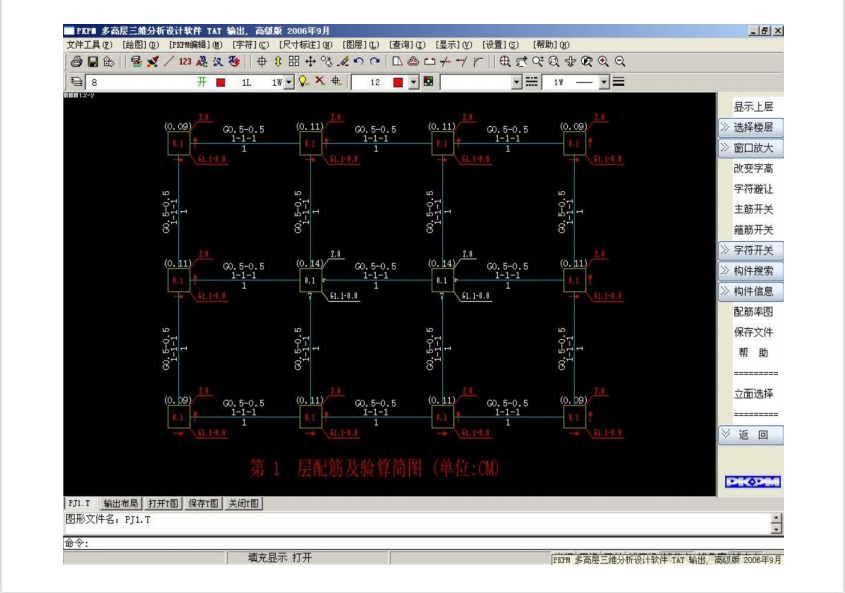The width and height of the screenshot is (845, 593).
Task: Click 输出布局 output layout button
Action: tap(121, 504)
